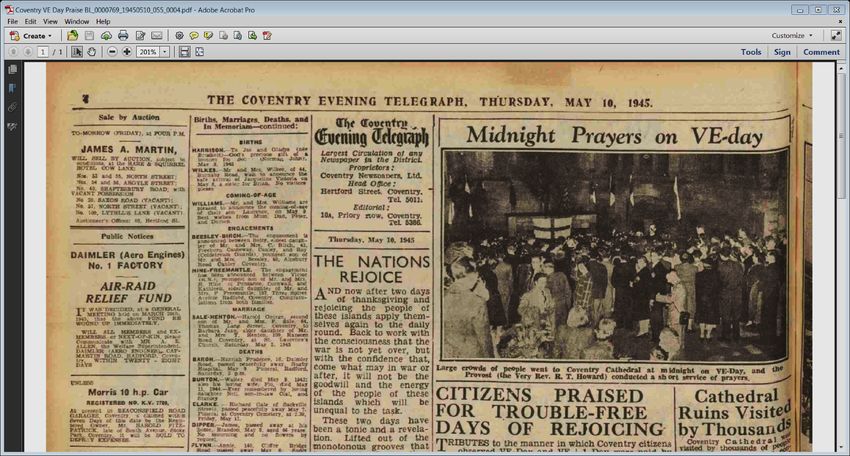Click 'Thursday, May 10, 1945' under masthead
The width and height of the screenshot is (850, 456).
coord(371,240)
